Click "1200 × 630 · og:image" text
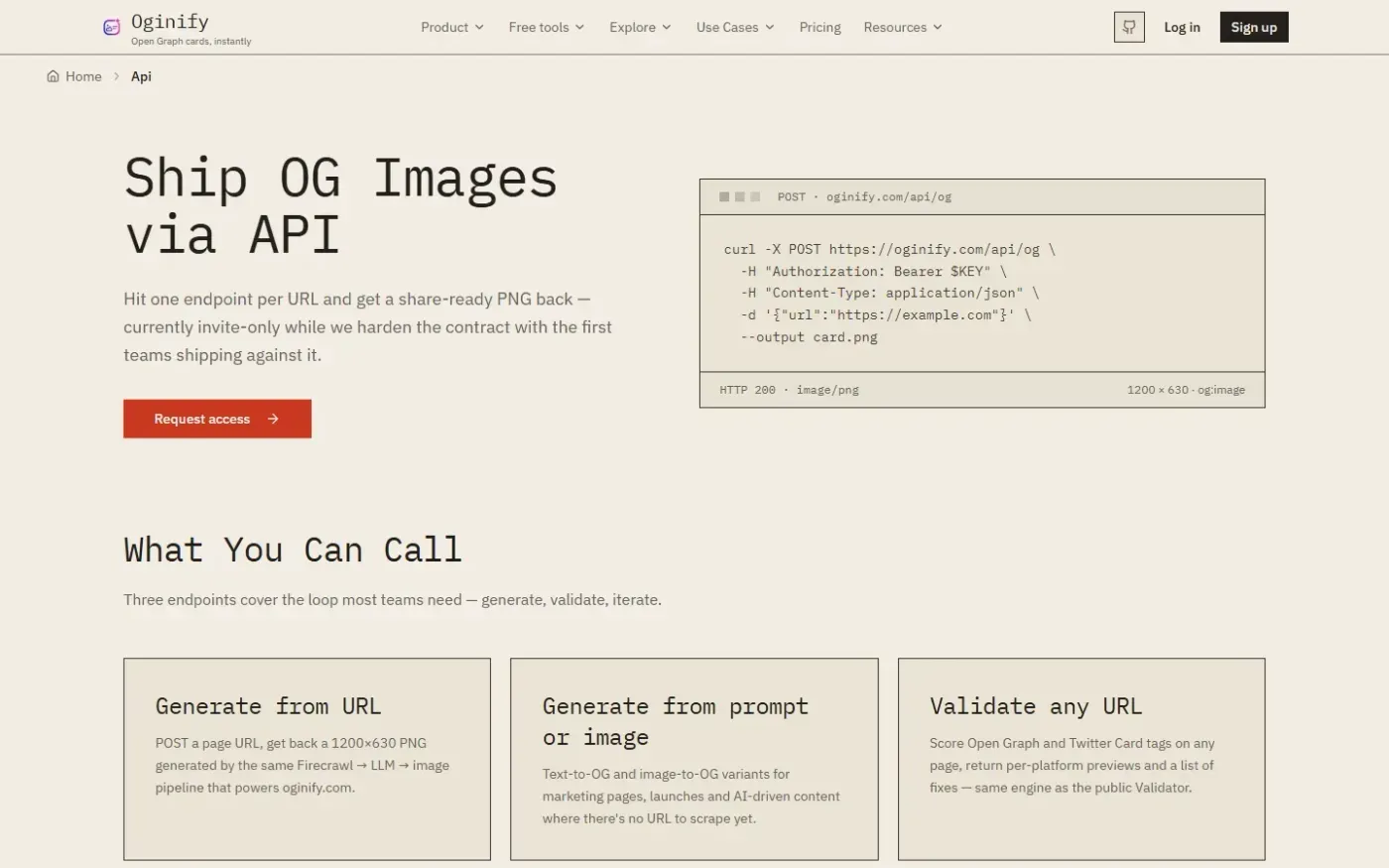This screenshot has width=1389, height=868. tap(1186, 390)
